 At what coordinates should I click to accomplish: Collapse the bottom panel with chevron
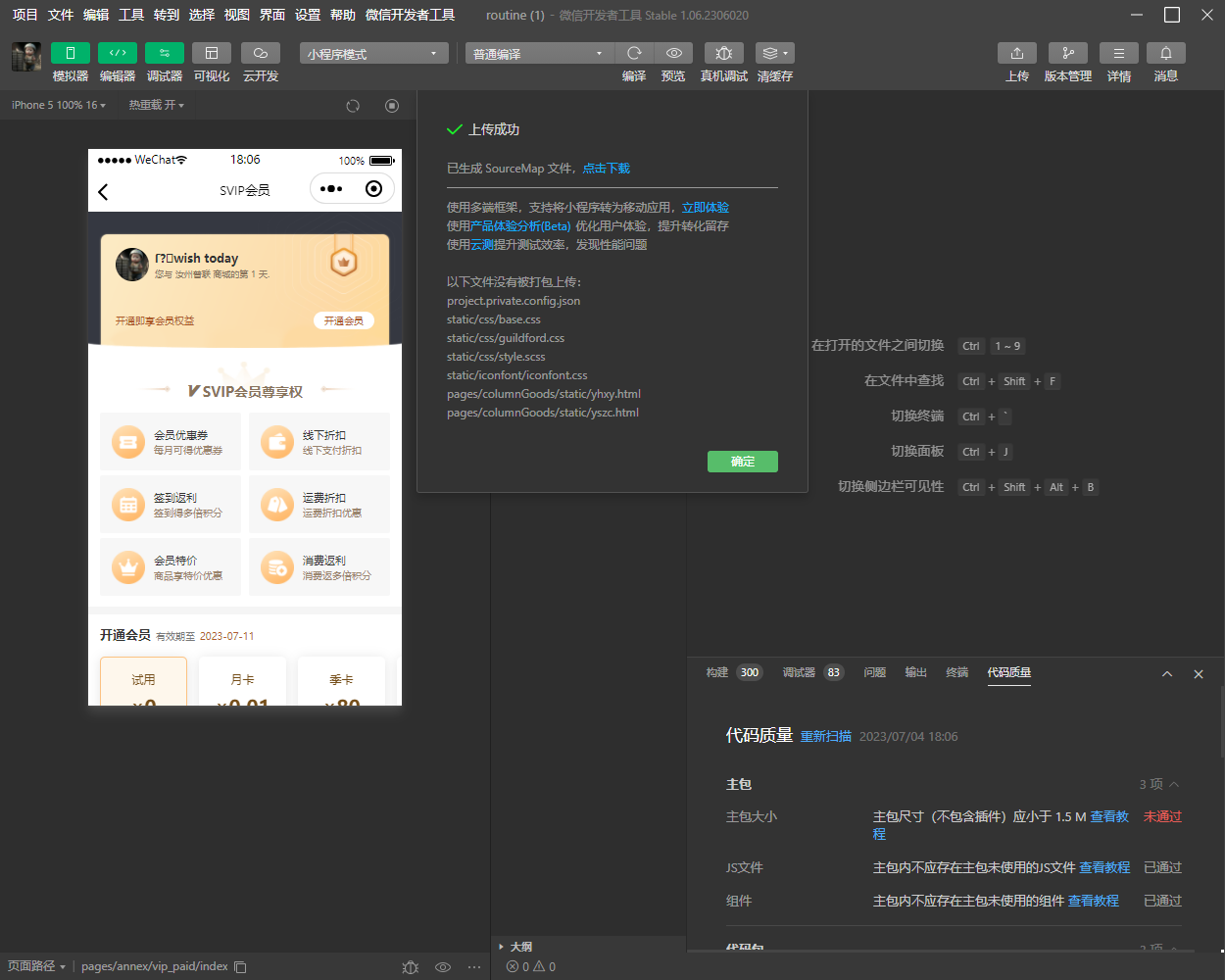coord(1167,674)
